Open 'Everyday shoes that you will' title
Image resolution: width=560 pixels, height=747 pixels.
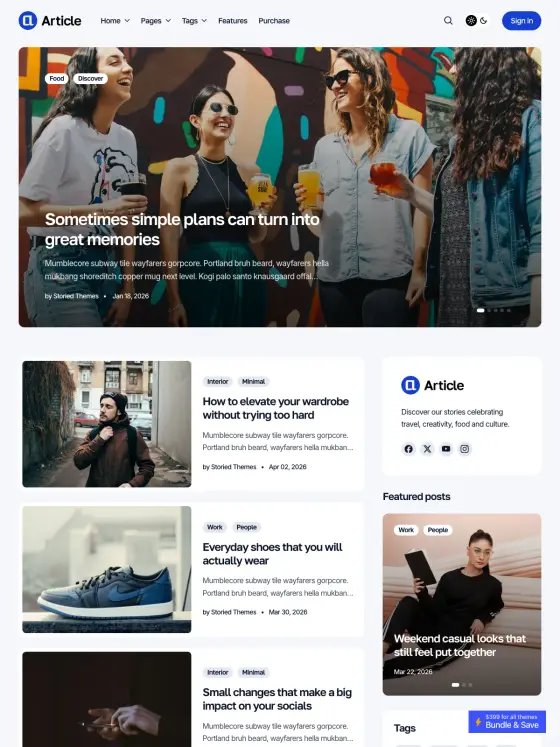272,554
